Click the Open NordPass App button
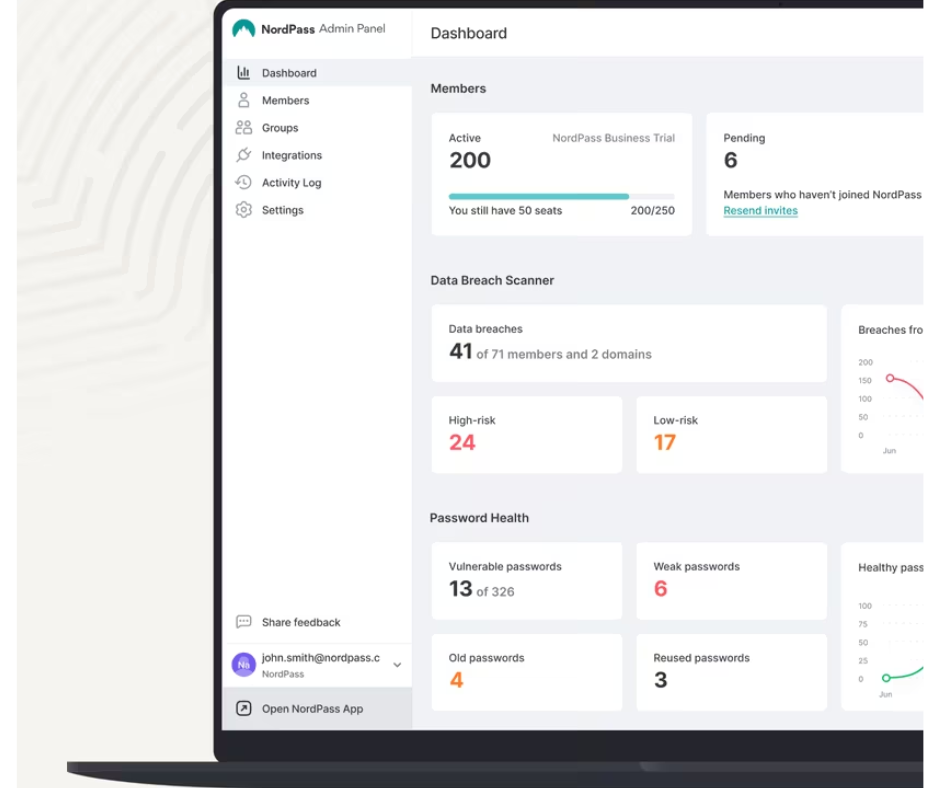 (317, 709)
